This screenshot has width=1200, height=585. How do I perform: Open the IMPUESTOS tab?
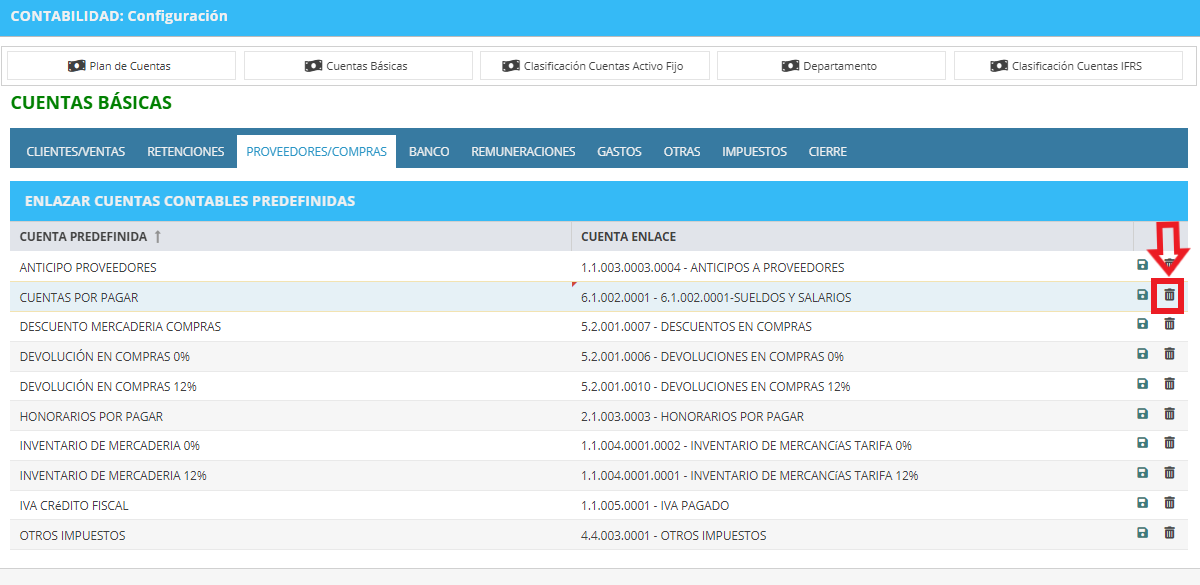(x=755, y=152)
